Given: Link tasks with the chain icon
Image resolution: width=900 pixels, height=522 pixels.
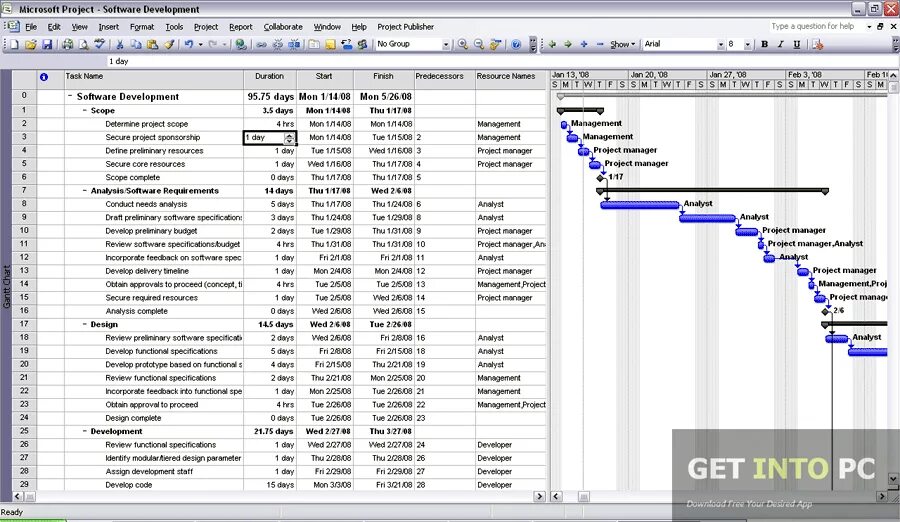Looking at the screenshot, I should (261, 44).
